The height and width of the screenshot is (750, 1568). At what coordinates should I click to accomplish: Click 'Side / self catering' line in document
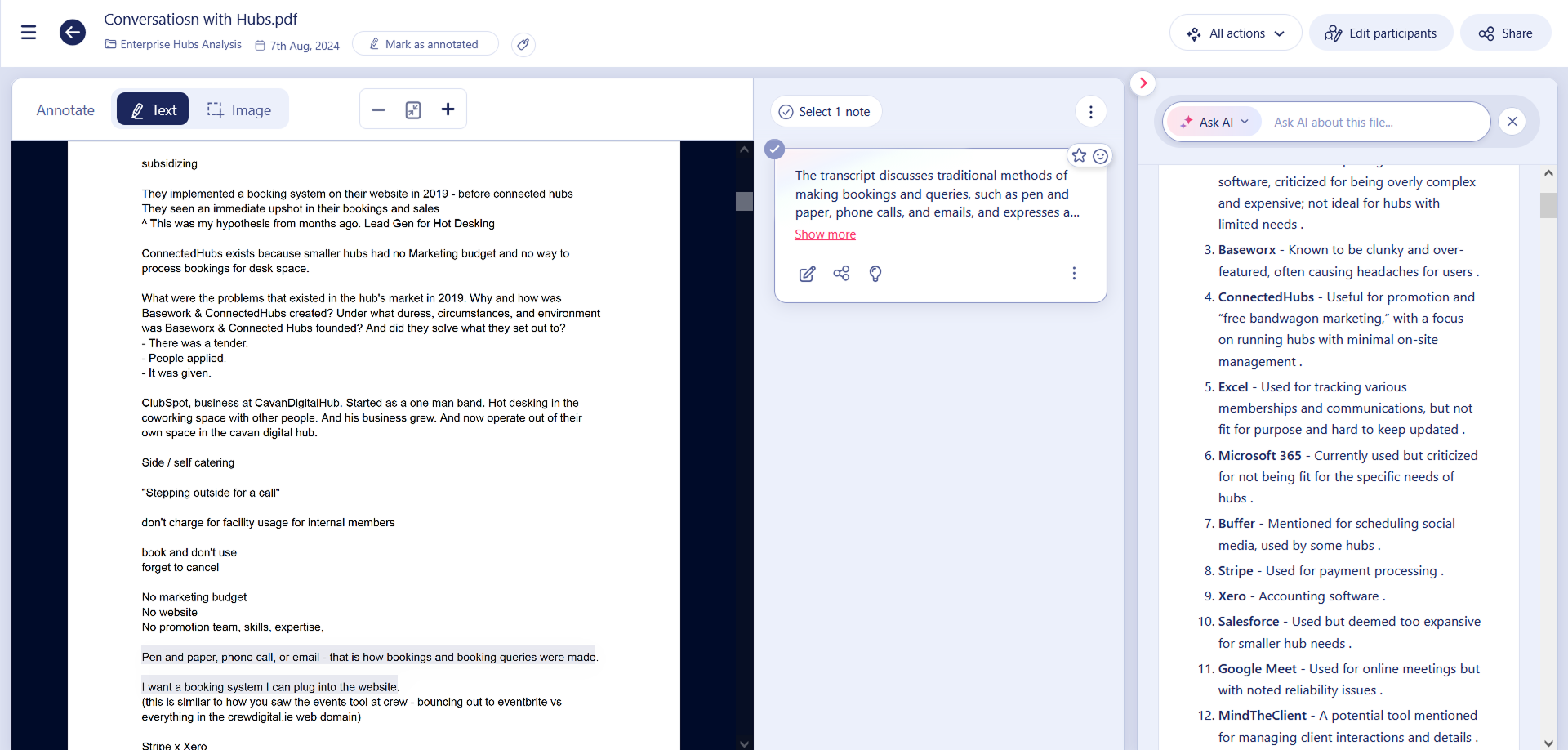(188, 462)
